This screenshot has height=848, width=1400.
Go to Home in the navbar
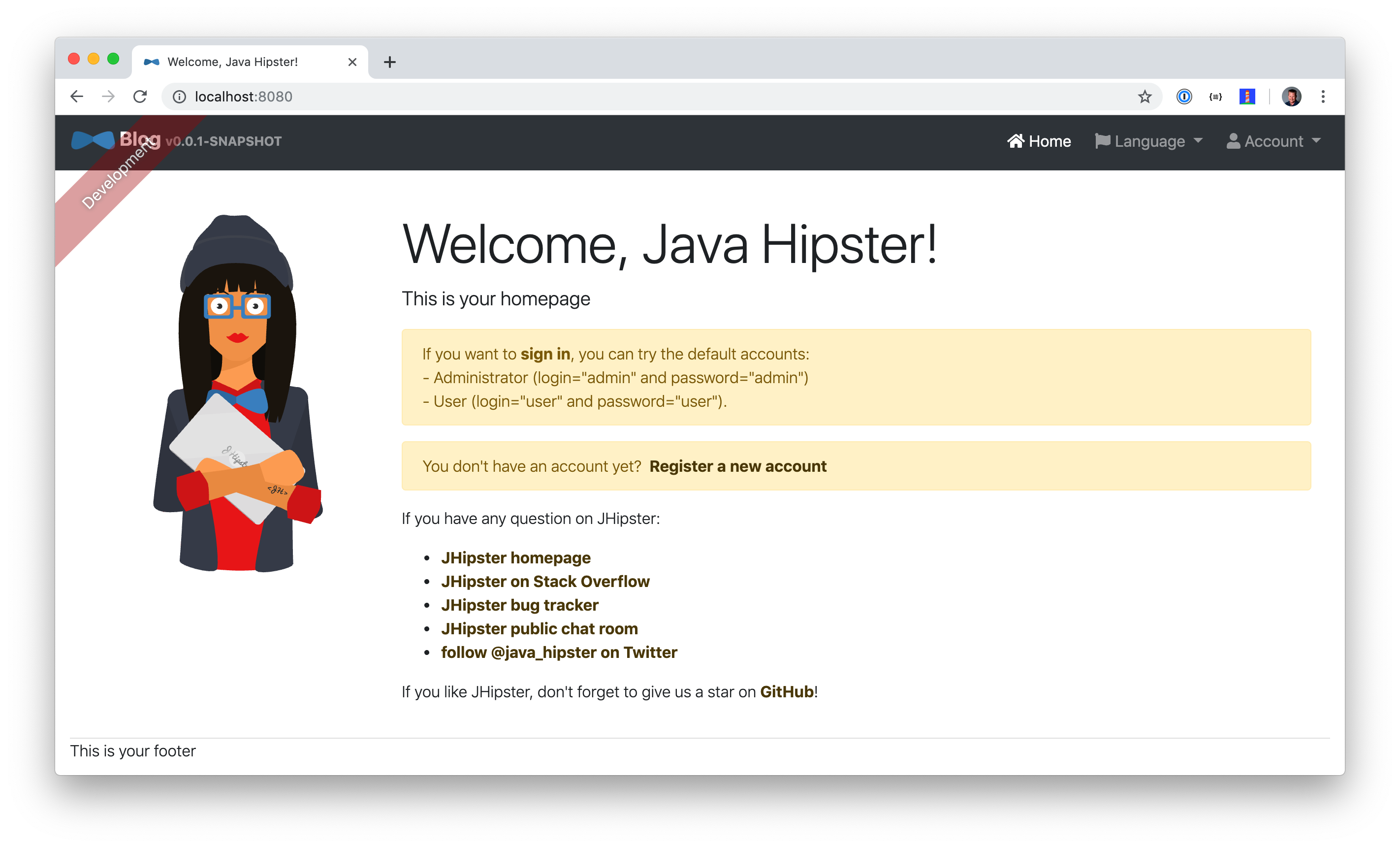coord(1039,141)
